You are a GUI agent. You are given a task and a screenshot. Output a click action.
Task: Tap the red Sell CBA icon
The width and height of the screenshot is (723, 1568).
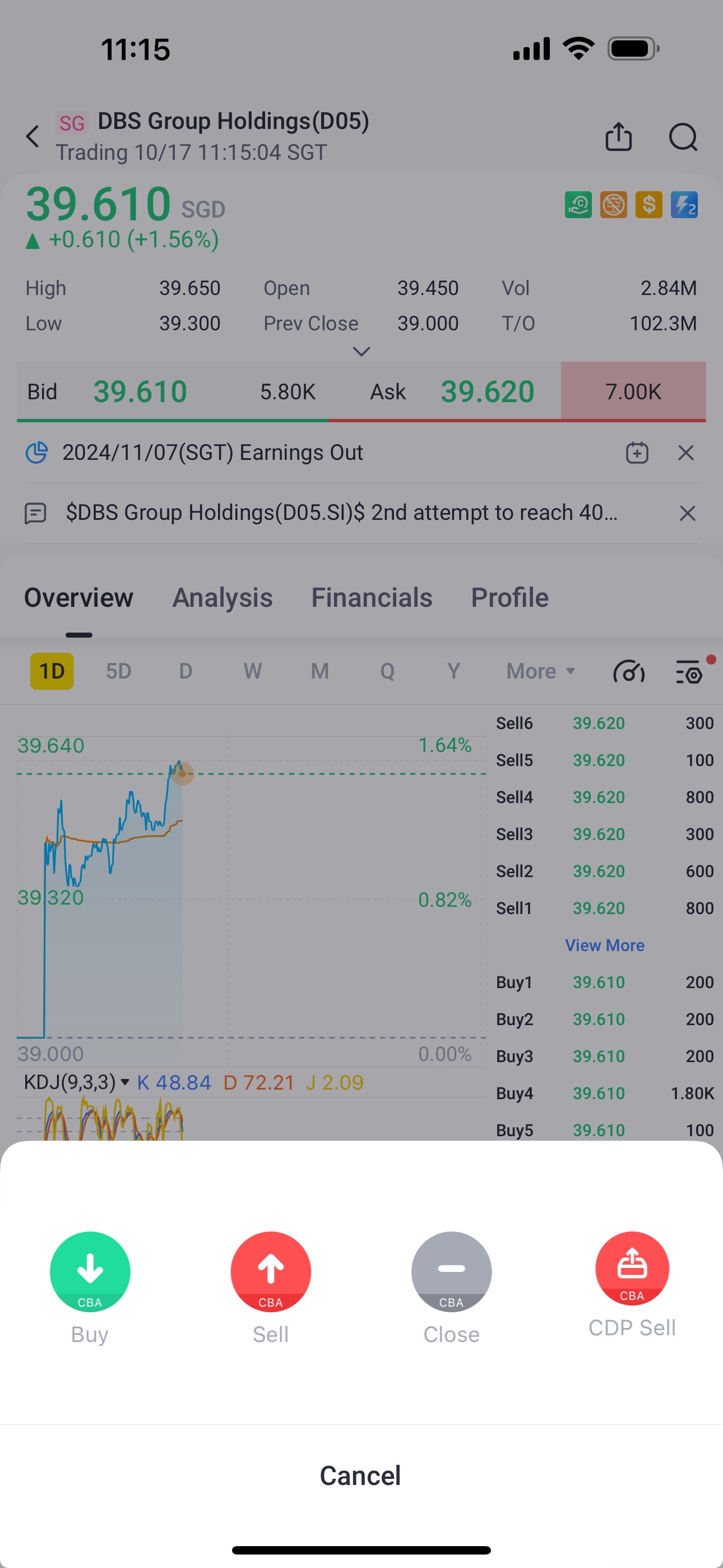coord(271,1271)
